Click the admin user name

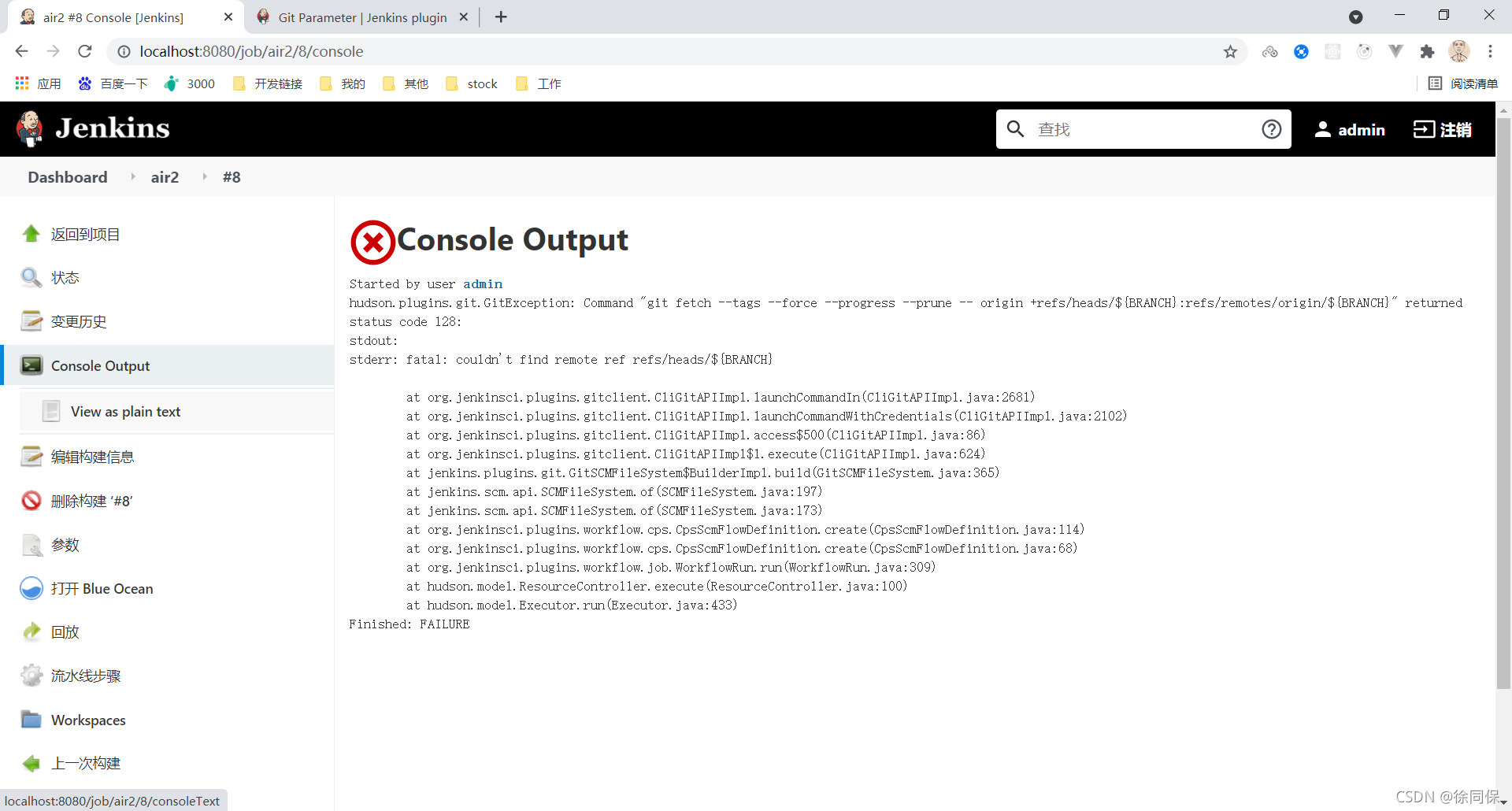pos(1362,129)
